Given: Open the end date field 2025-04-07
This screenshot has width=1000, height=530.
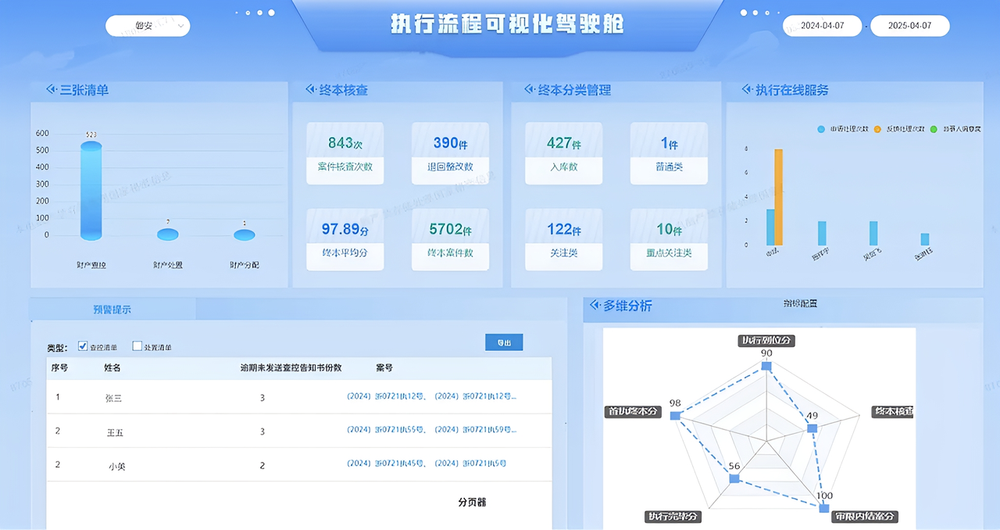Looking at the screenshot, I should [910, 26].
